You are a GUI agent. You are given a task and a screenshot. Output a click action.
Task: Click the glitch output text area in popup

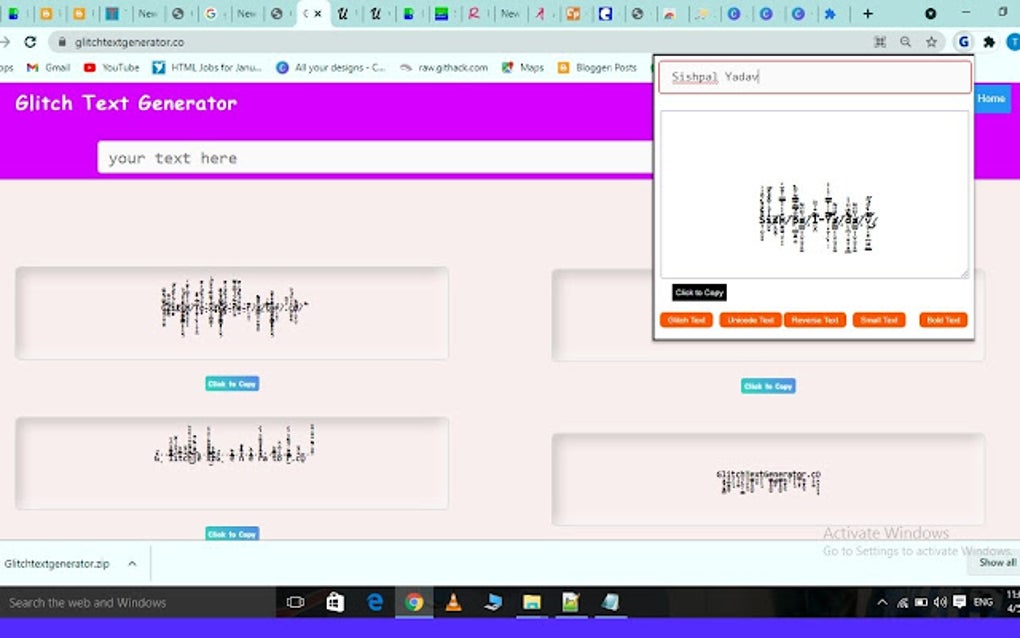point(814,194)
